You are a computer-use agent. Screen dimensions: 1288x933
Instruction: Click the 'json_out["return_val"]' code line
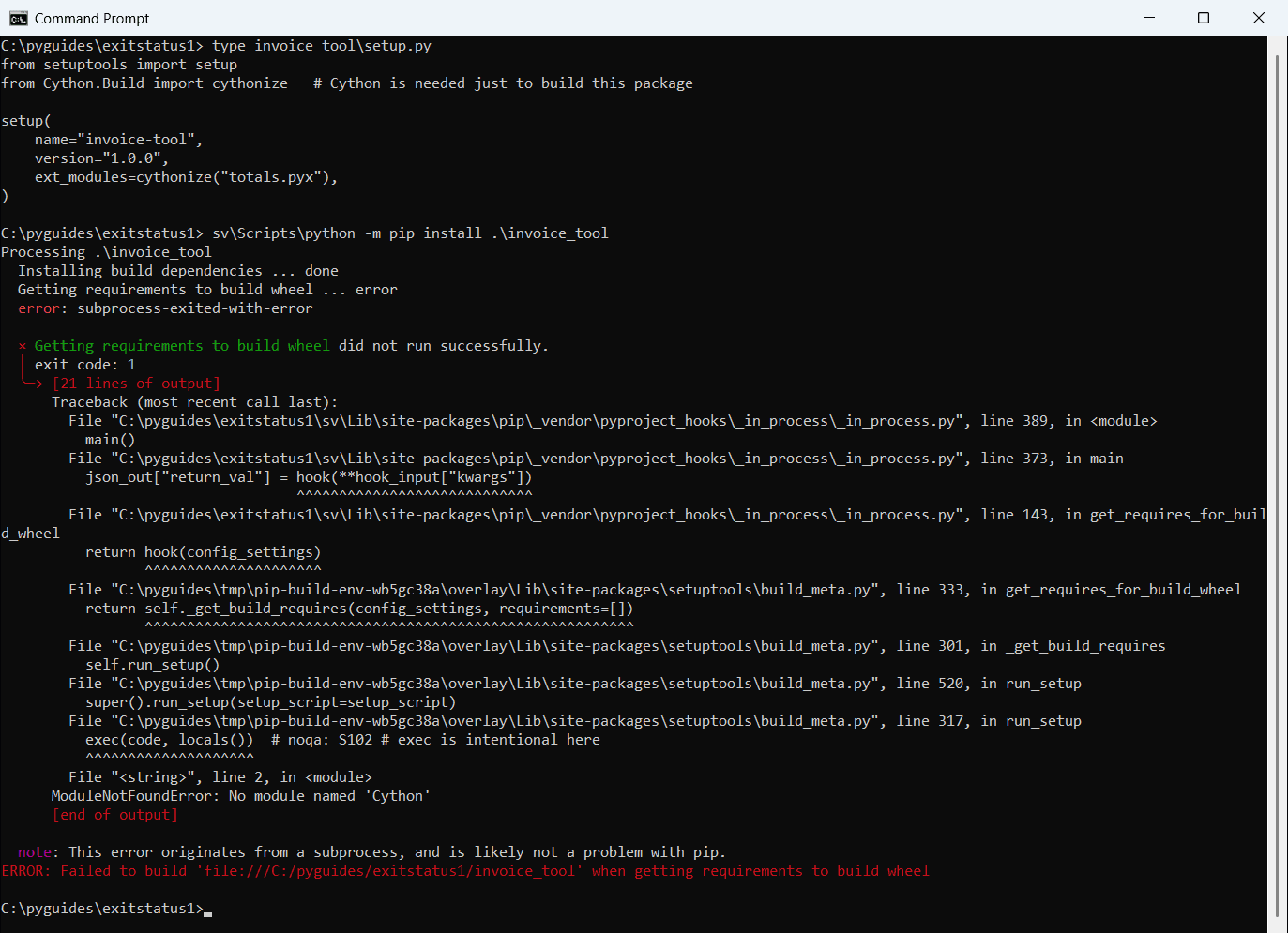click(x=309, y=477)
